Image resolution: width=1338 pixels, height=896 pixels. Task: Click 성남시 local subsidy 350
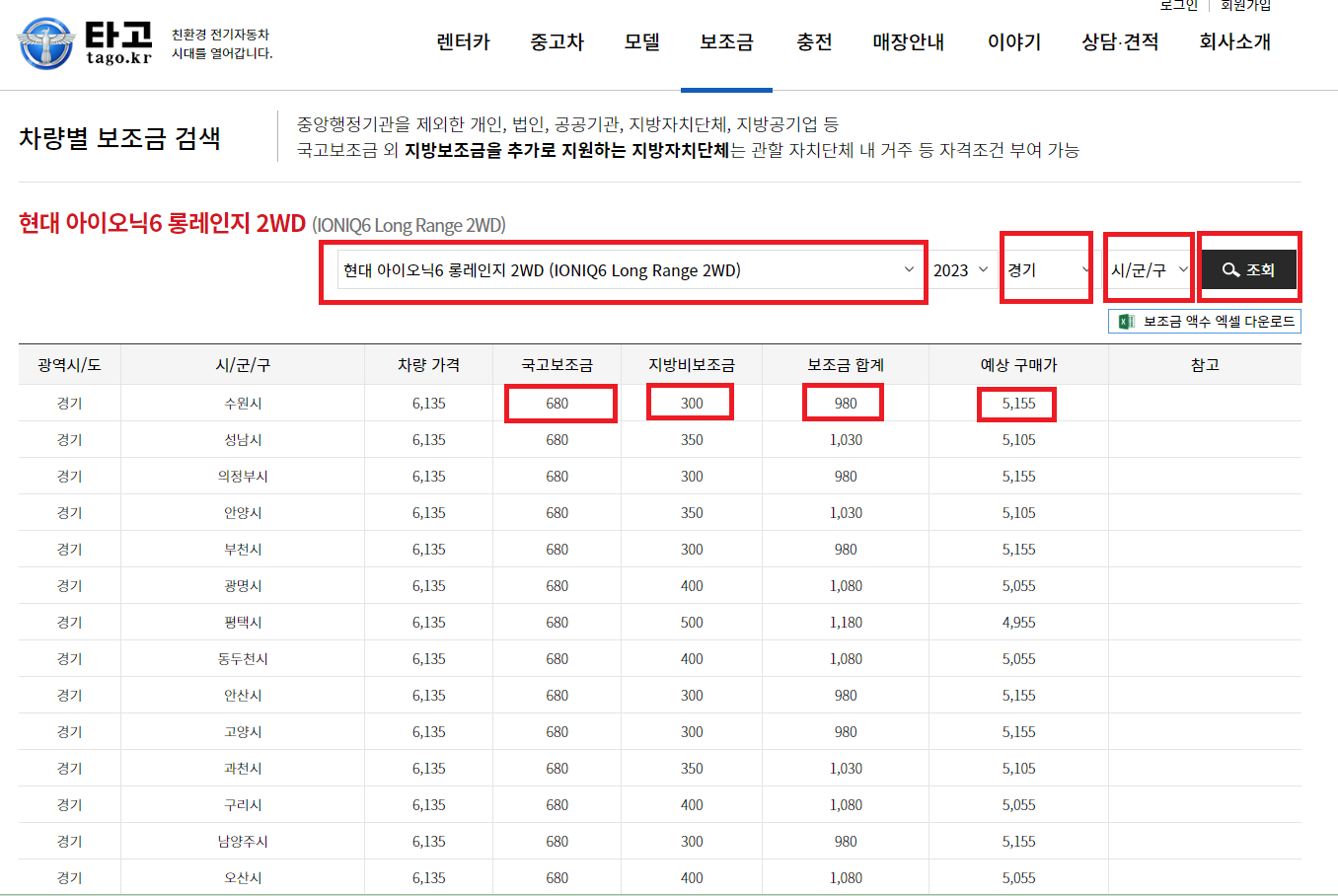(692, 440)
